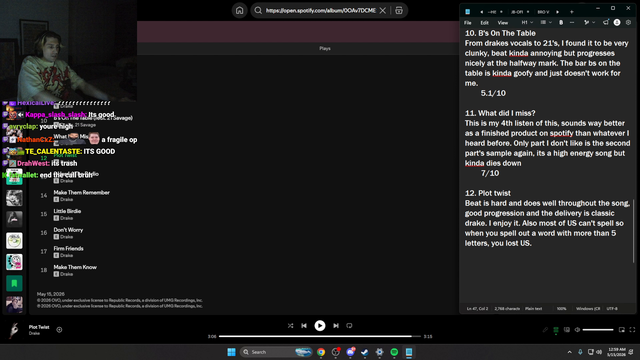
Task: Enter Spotify full screen mode
Action: click(x=632, y=329)
